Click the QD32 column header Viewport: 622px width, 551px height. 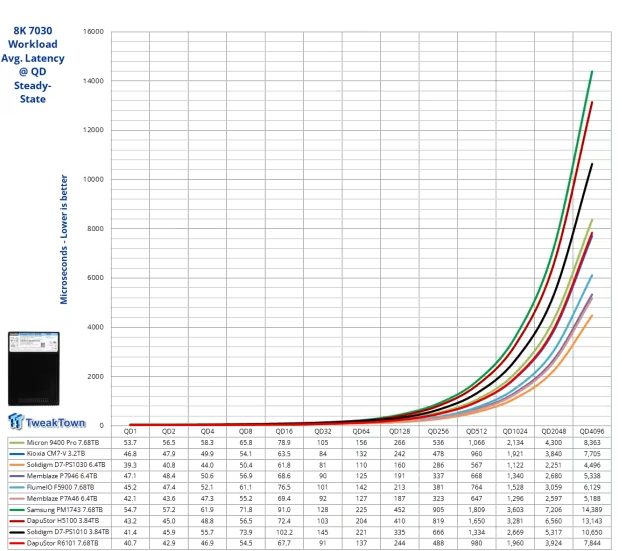tap(323, 432)
